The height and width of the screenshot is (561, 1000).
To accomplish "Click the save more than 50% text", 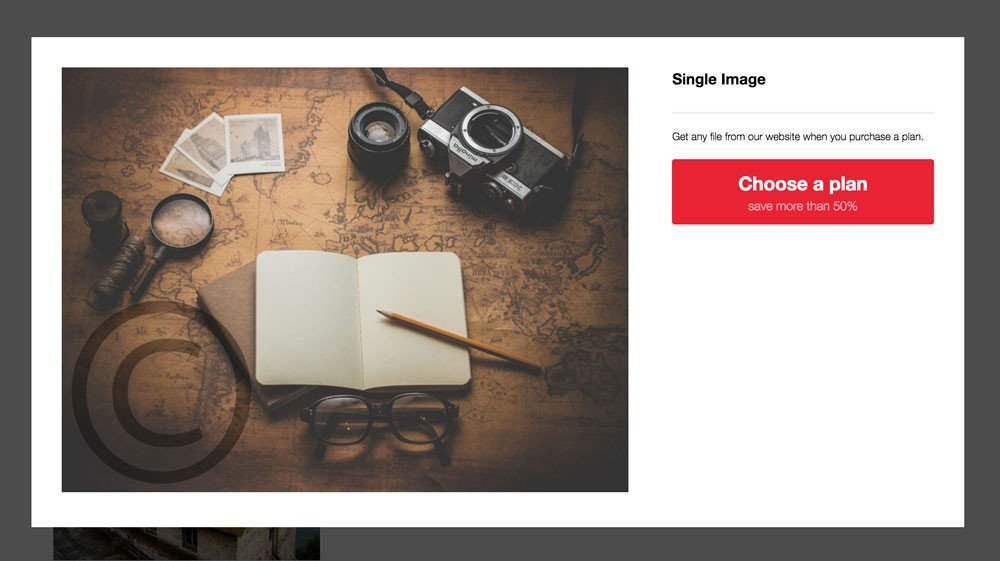I will [x=802, y=206].
